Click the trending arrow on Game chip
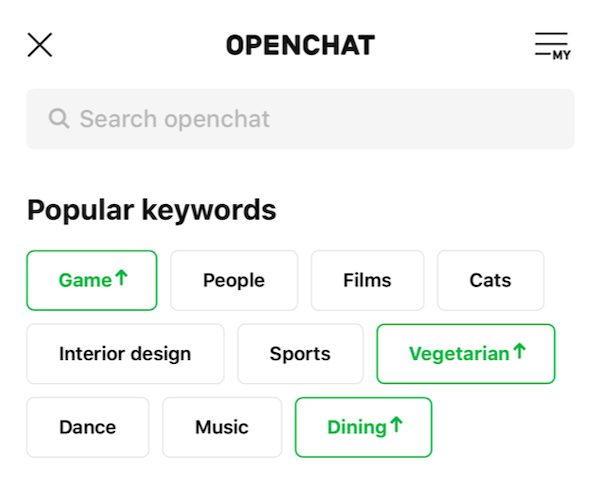This screenshot has width=600, height=478. click(x=122, y=278)
